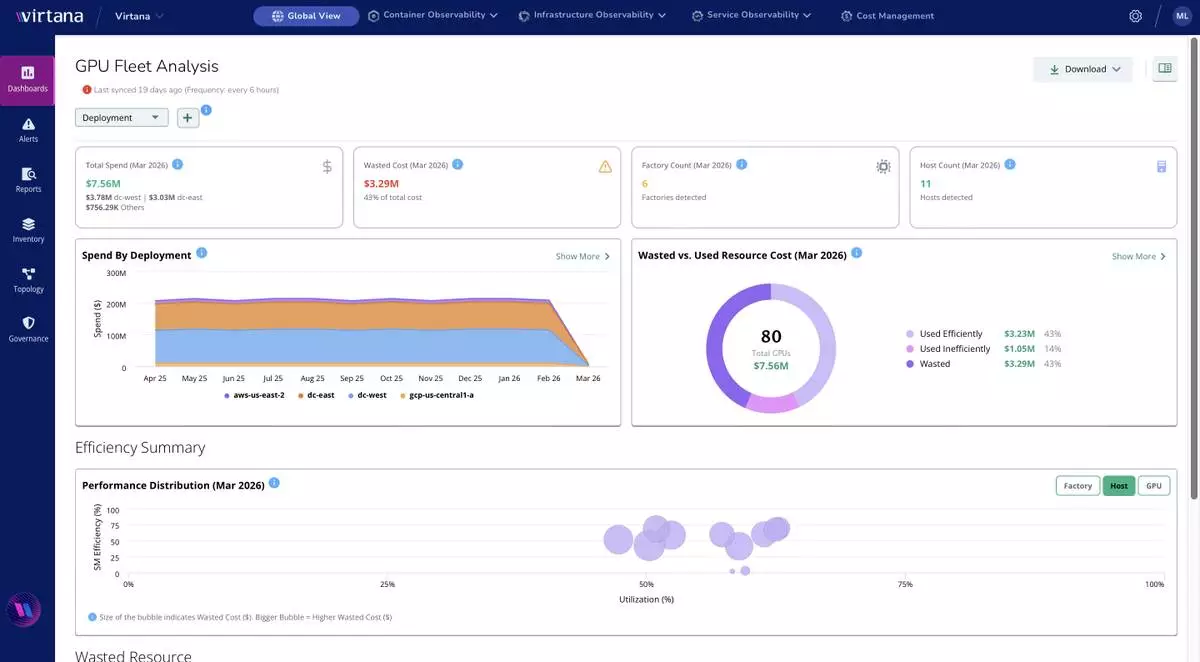This screenshot has height=662, width=1200.
Task: Go to Inventory in the sidebar
Action: coord(28,229)
